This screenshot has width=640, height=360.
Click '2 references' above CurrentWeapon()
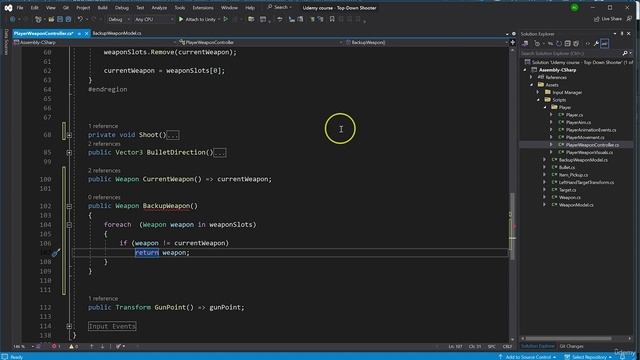coord(104,171)
